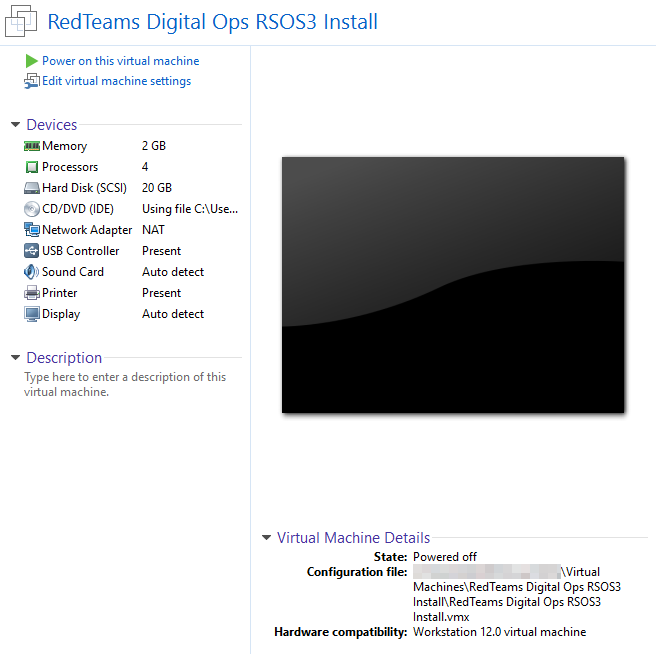
Task: Click the USB Controller icon
Action: 32,251
